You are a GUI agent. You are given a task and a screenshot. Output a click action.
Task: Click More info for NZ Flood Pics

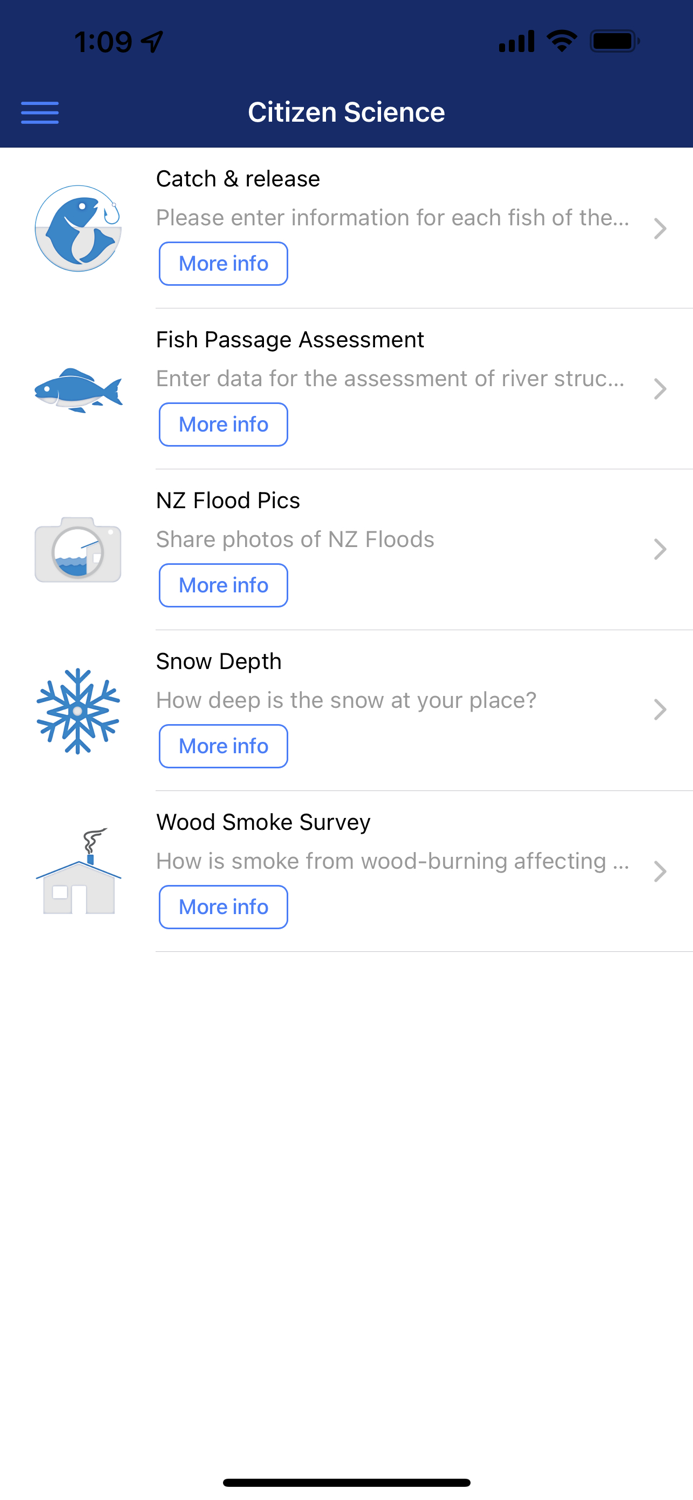tap(223, 585)
